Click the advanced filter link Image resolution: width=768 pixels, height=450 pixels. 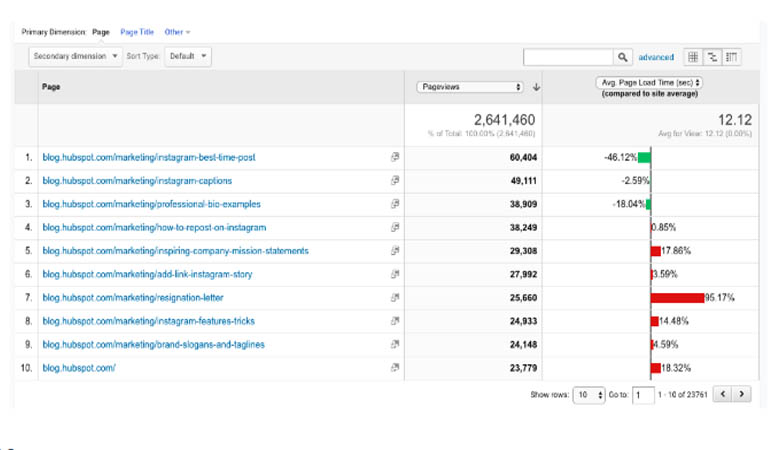coord(656,57)
